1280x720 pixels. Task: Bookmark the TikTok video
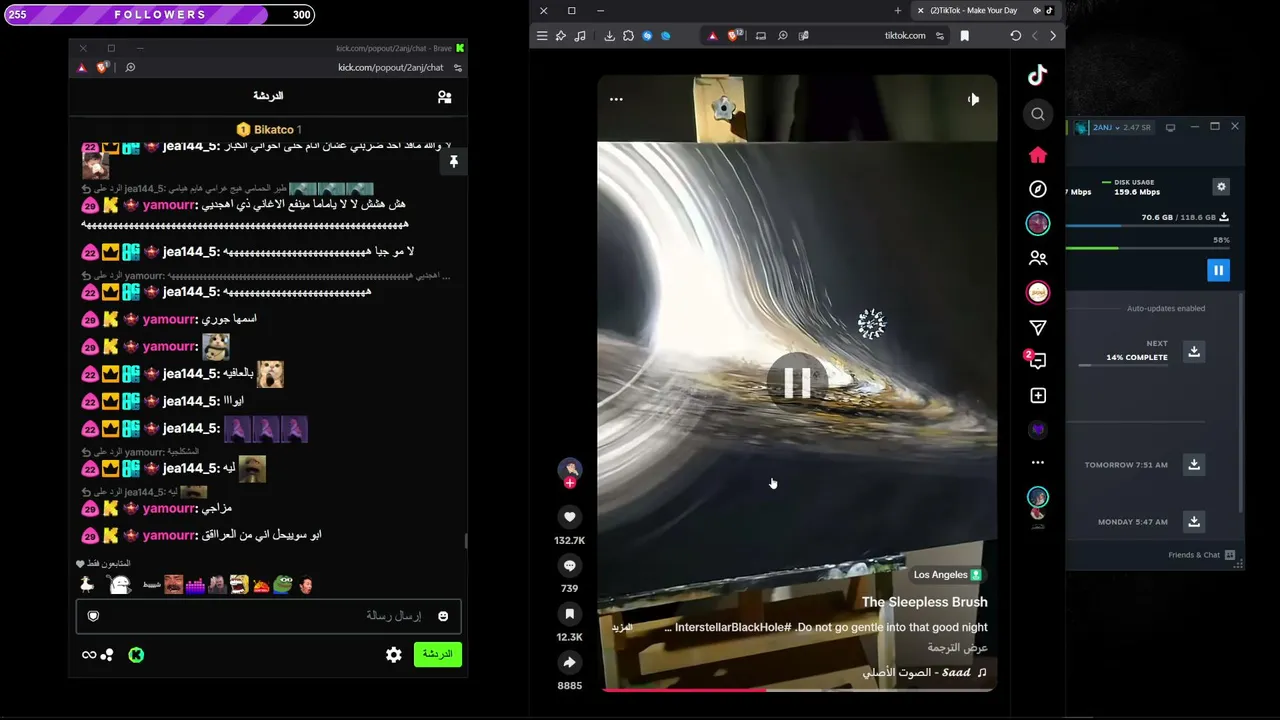[x=570, y=614]
